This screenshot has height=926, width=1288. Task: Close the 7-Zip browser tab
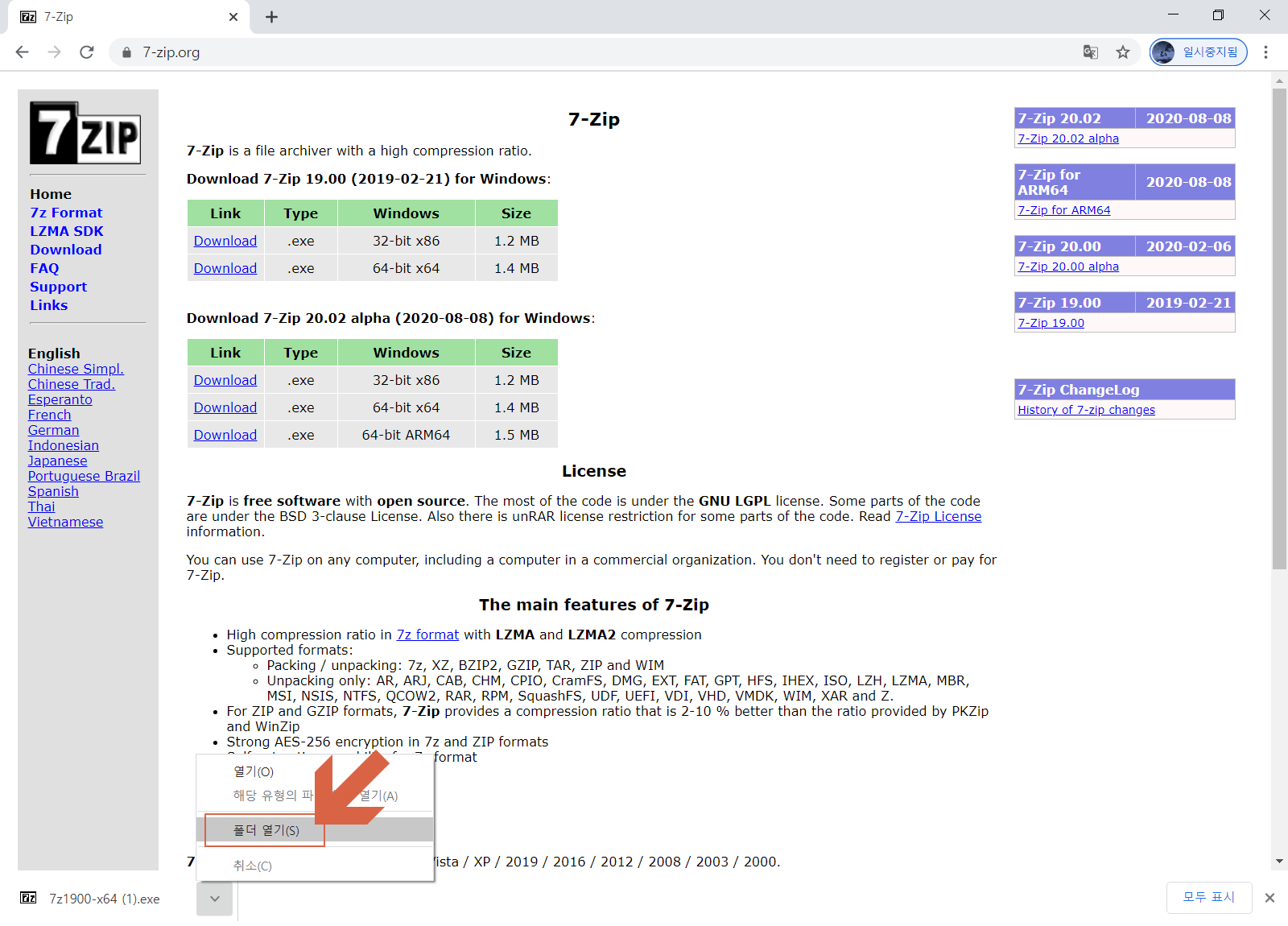[x=233, y=17]
